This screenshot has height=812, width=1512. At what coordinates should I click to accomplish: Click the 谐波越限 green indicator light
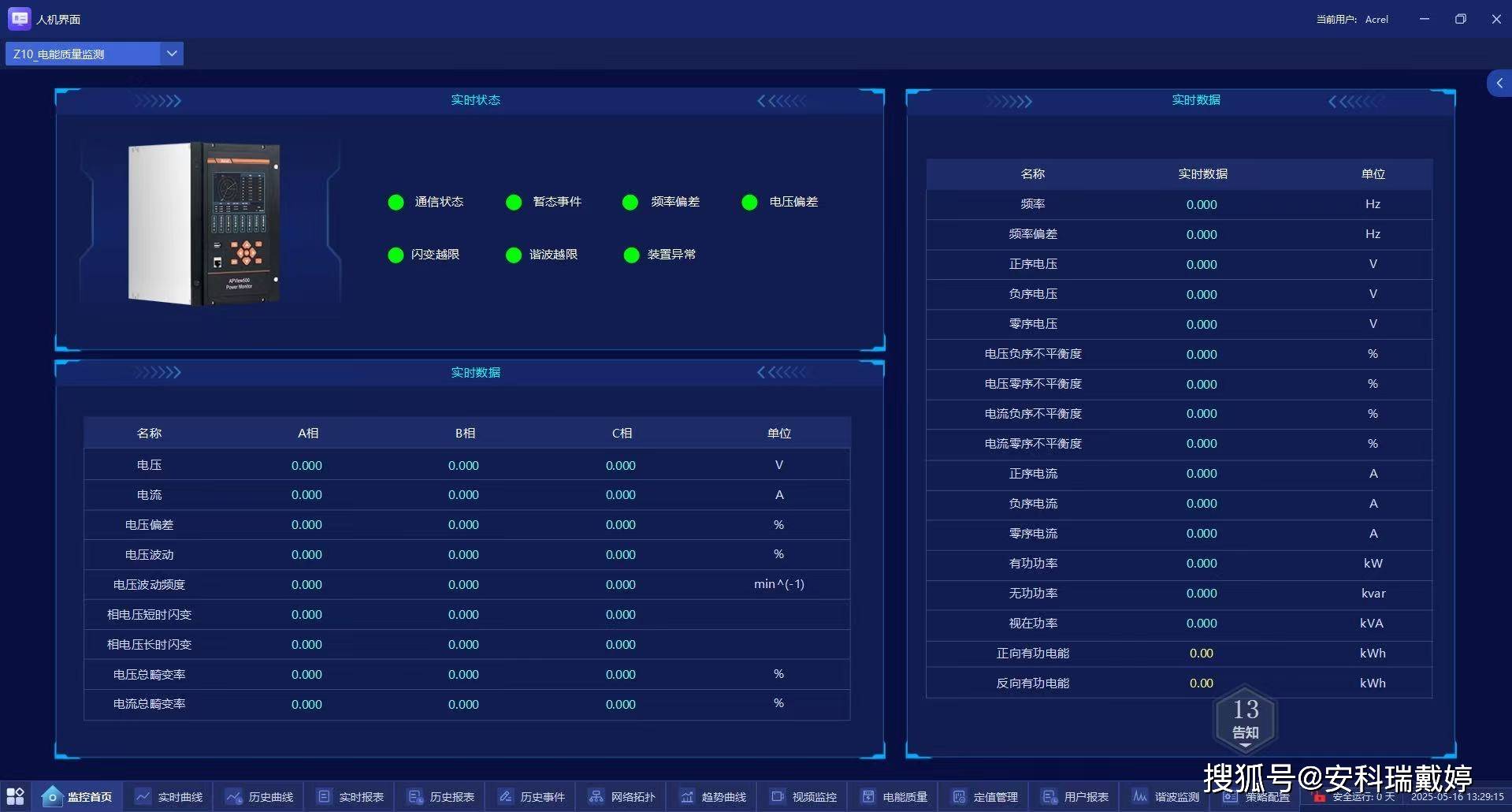click(514, 255)
